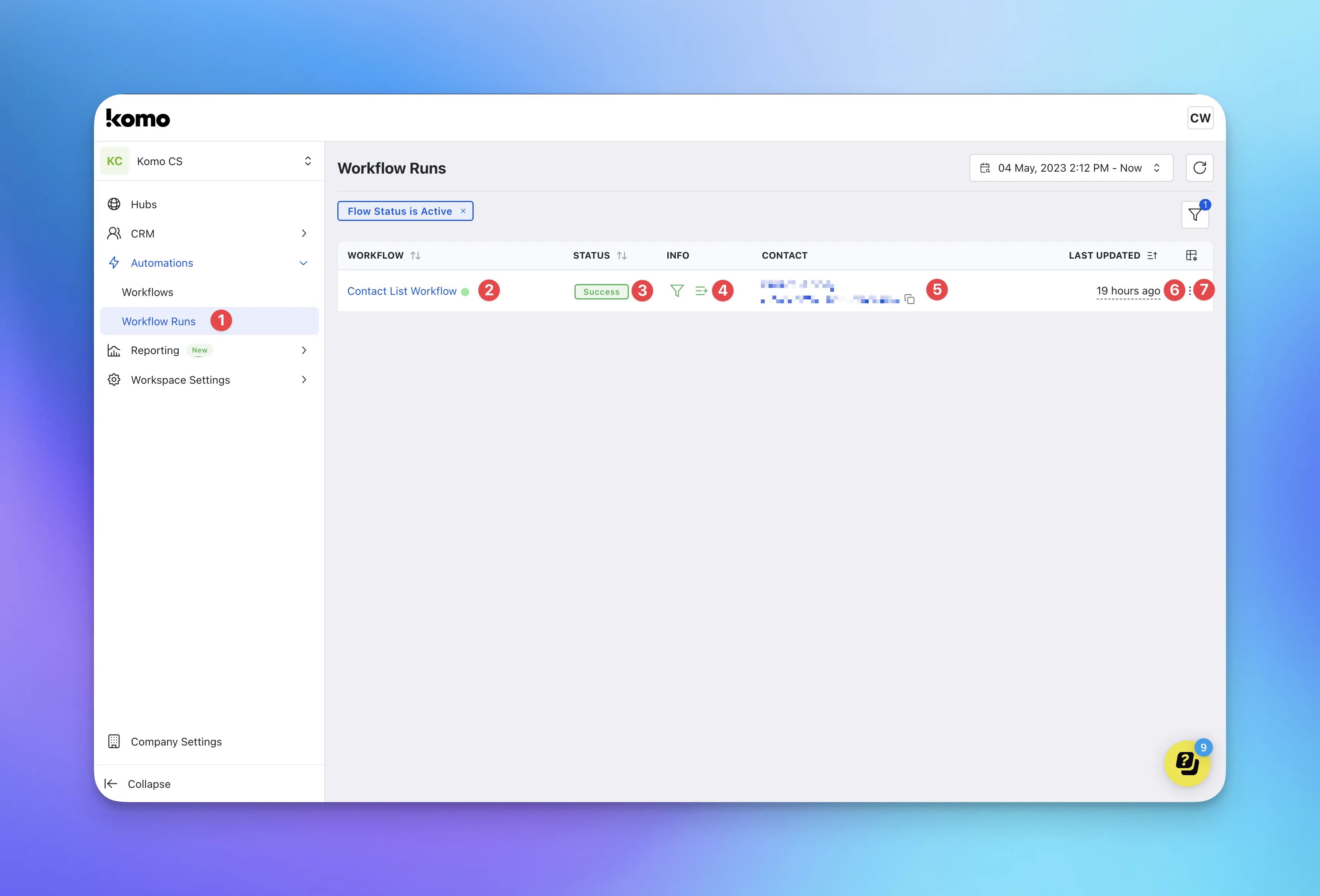Click the Workflow Runs page heading
The width and height of the screenshot is (1320, 896).
(391, 168)
